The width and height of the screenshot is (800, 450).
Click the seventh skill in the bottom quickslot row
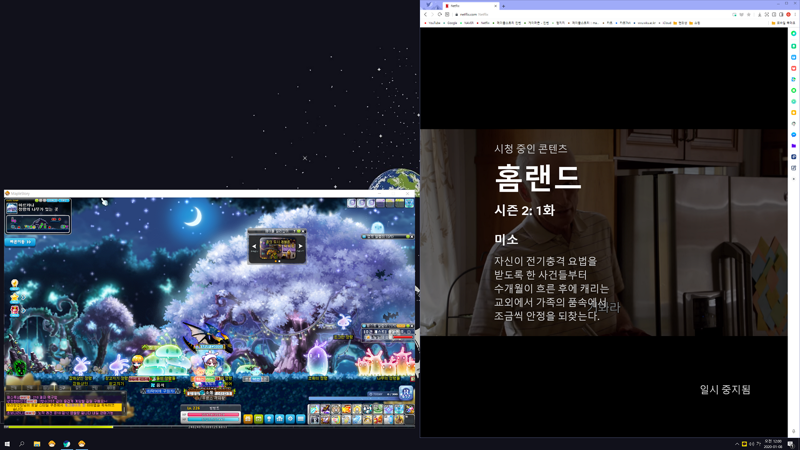[378, 419]
